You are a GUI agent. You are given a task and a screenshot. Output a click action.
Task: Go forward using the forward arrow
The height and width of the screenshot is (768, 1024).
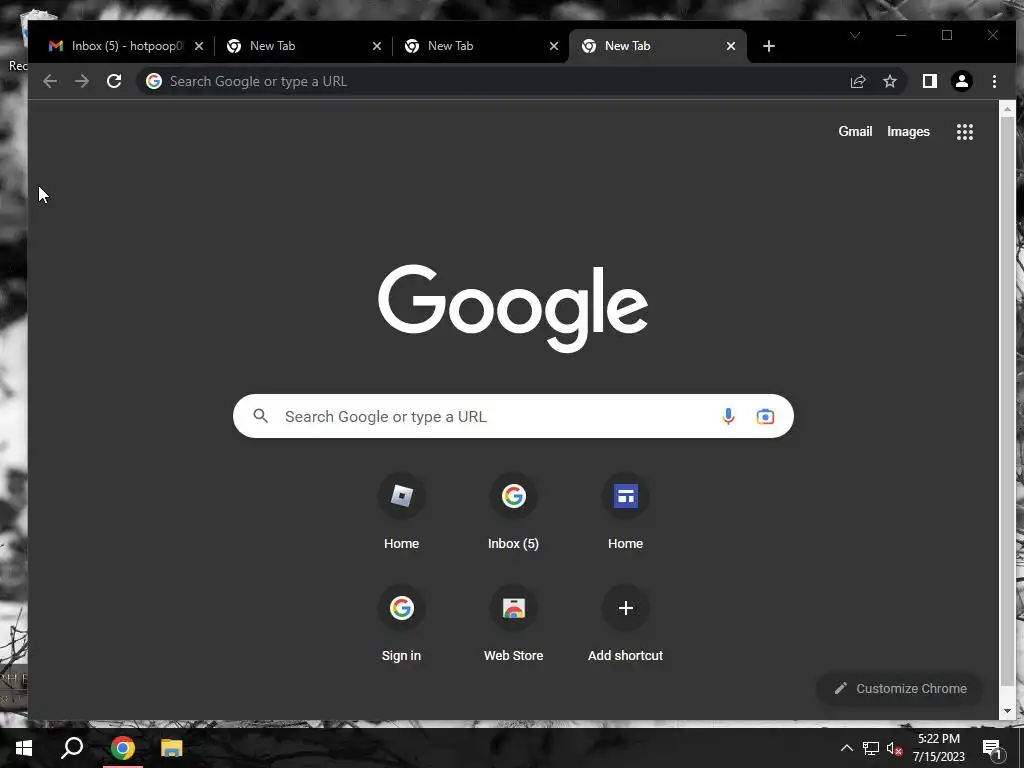click(82, 81)
